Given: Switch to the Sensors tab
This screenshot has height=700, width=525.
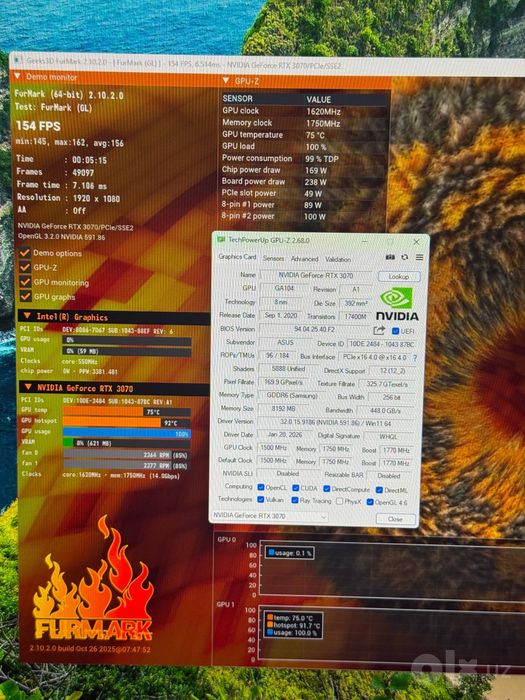Looking at the screenshot, I should click(x=273, y=258).
